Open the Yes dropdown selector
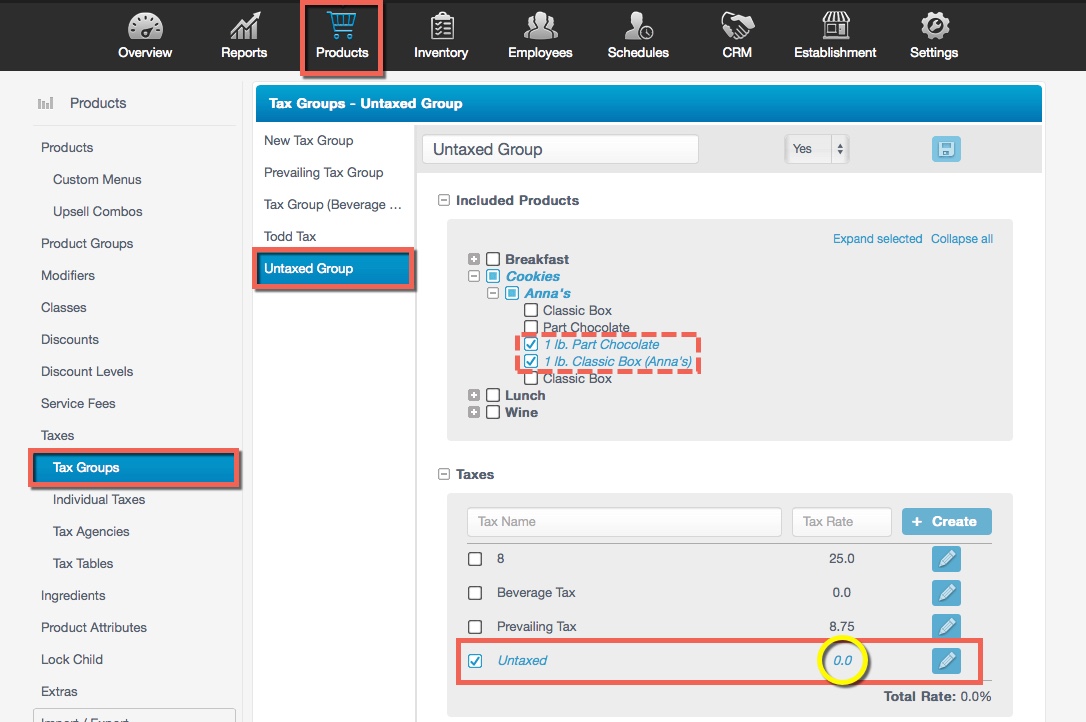The image size is (1086, 722). click(816, 149)
